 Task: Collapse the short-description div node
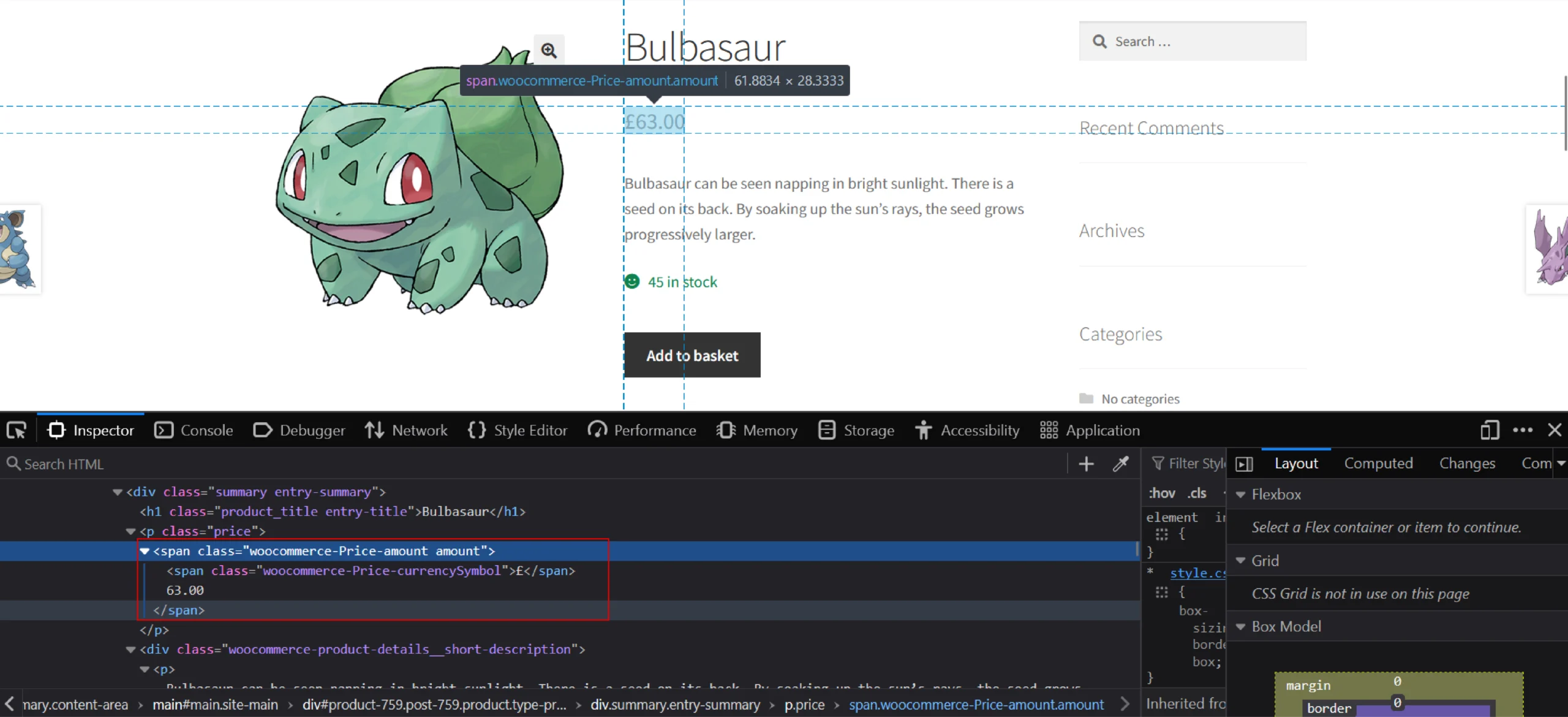[x=130, y=650]
